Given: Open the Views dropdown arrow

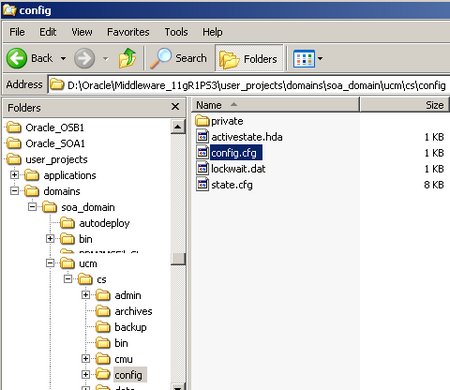Looking at the screenshot, I should click(x=320, y=59).
